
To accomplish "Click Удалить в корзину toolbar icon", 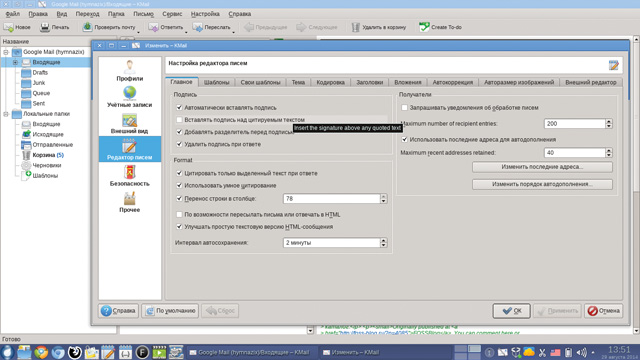I will (356, 27).
